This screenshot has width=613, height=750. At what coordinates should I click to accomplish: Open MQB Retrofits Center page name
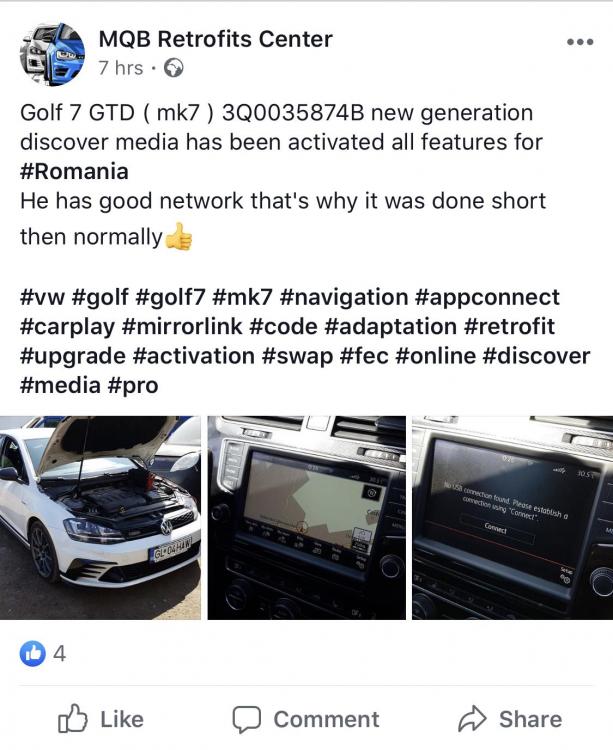215,39
